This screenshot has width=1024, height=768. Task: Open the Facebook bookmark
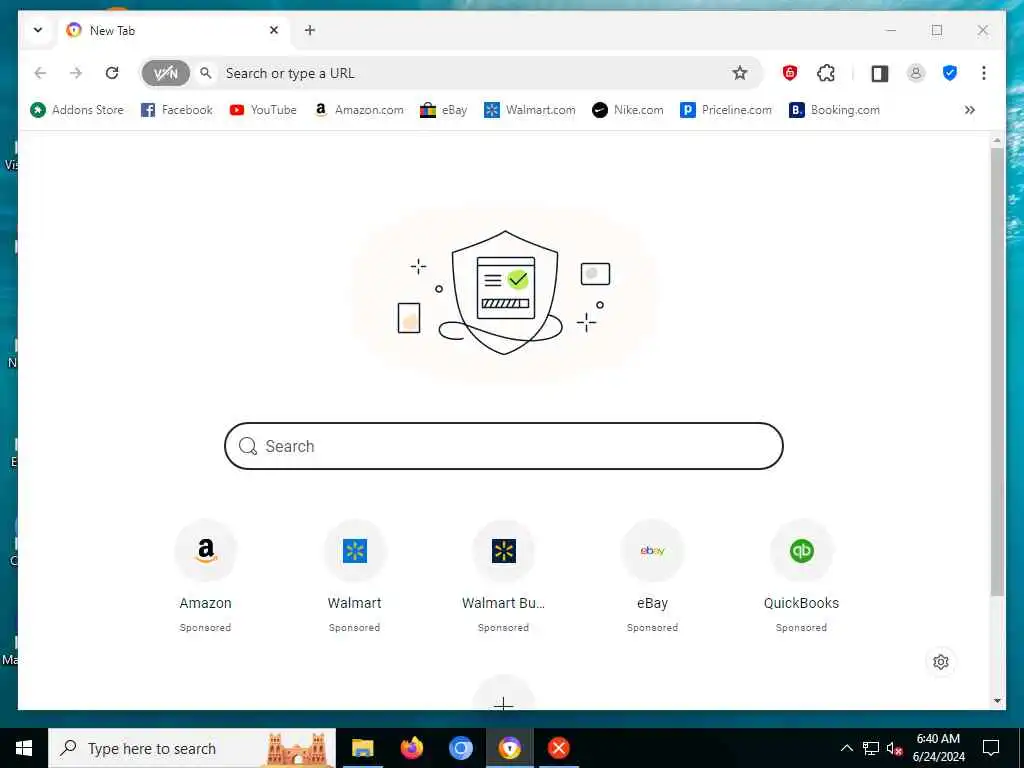177,110
